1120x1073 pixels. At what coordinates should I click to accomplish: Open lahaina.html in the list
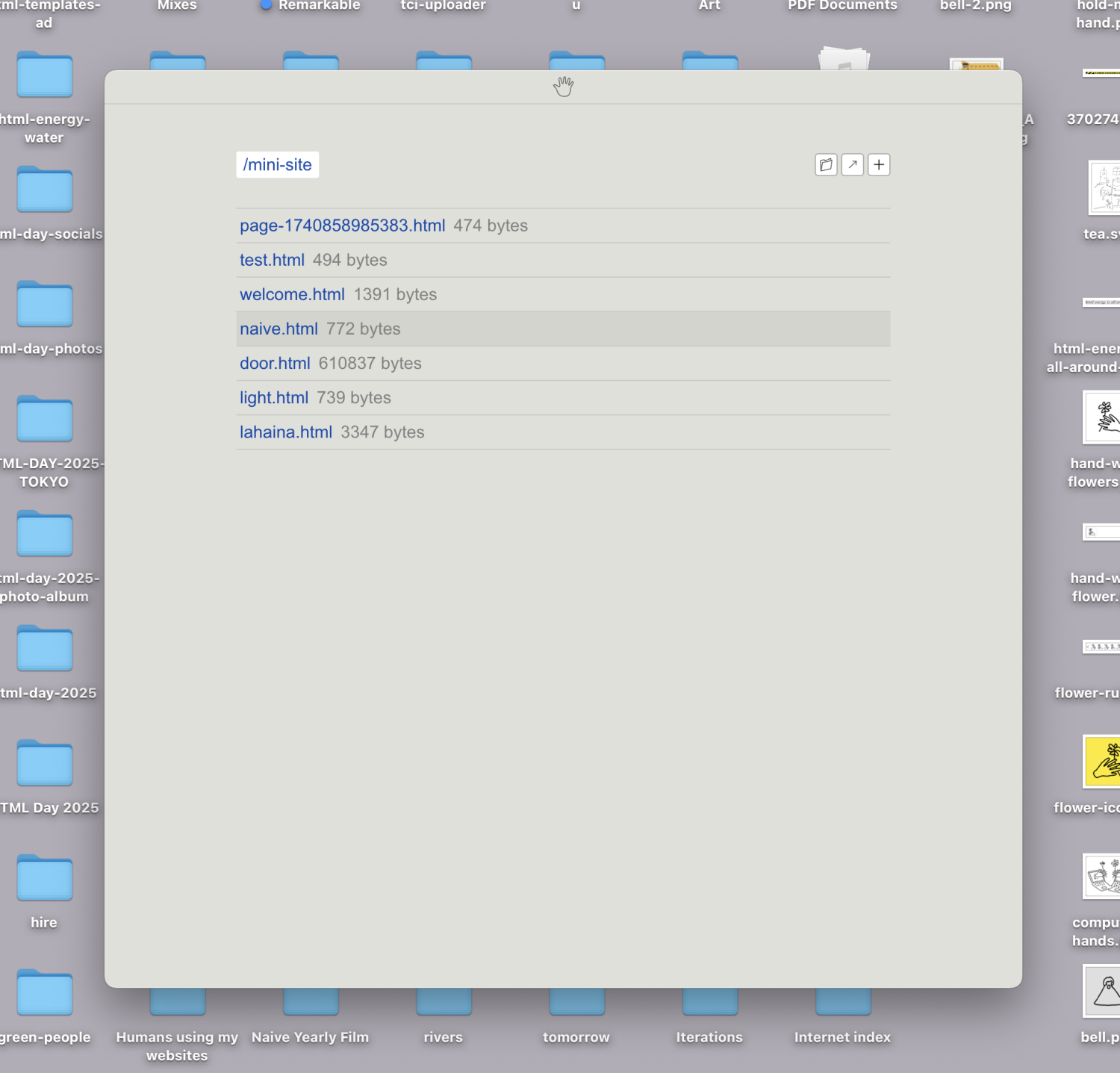286,432
